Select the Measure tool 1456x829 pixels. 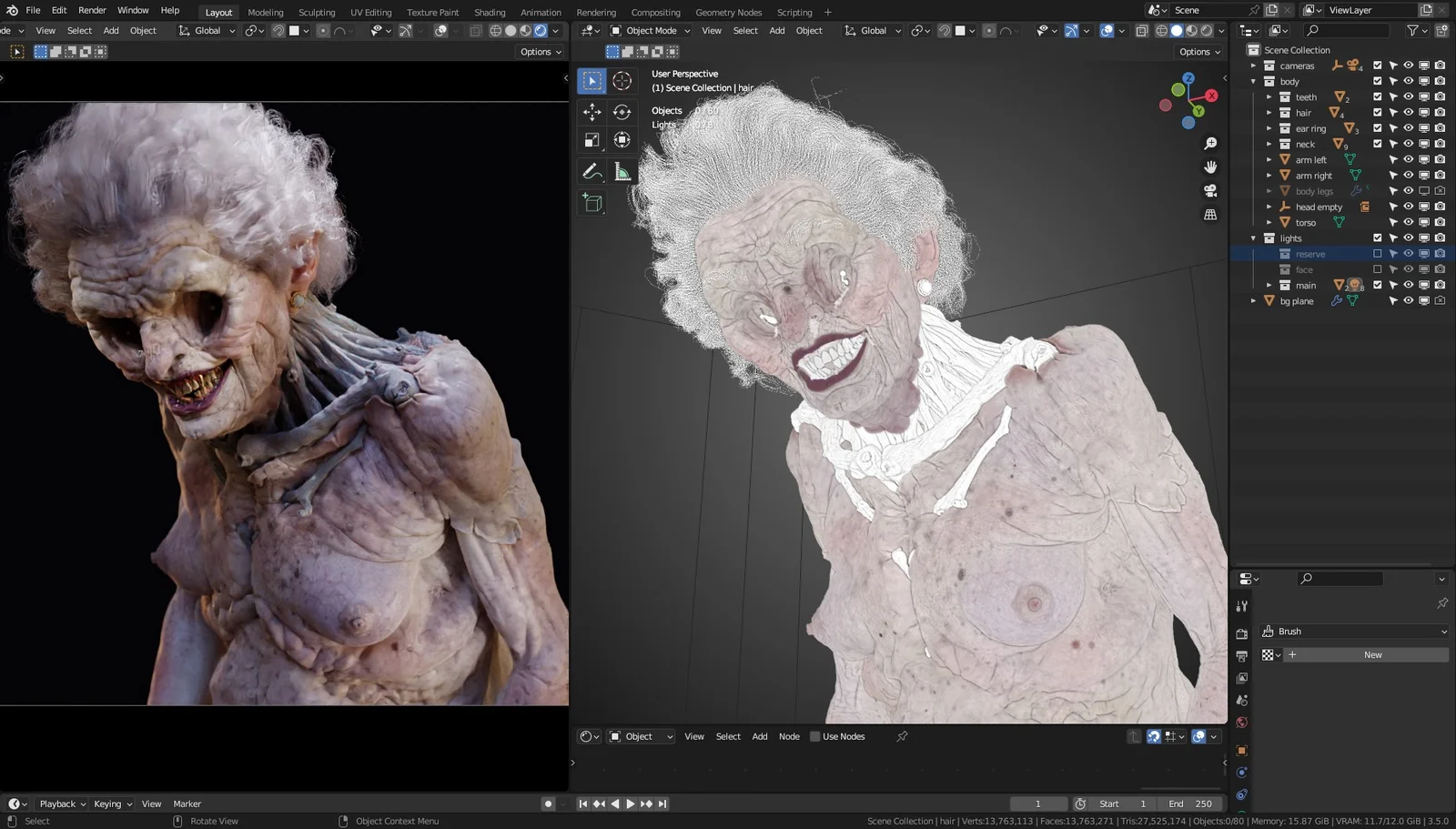622,170
